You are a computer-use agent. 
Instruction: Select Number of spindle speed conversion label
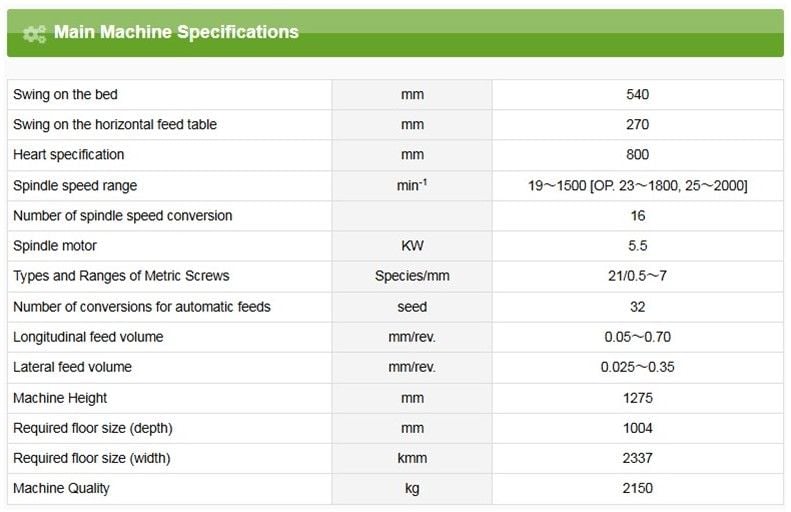(122, 216)
